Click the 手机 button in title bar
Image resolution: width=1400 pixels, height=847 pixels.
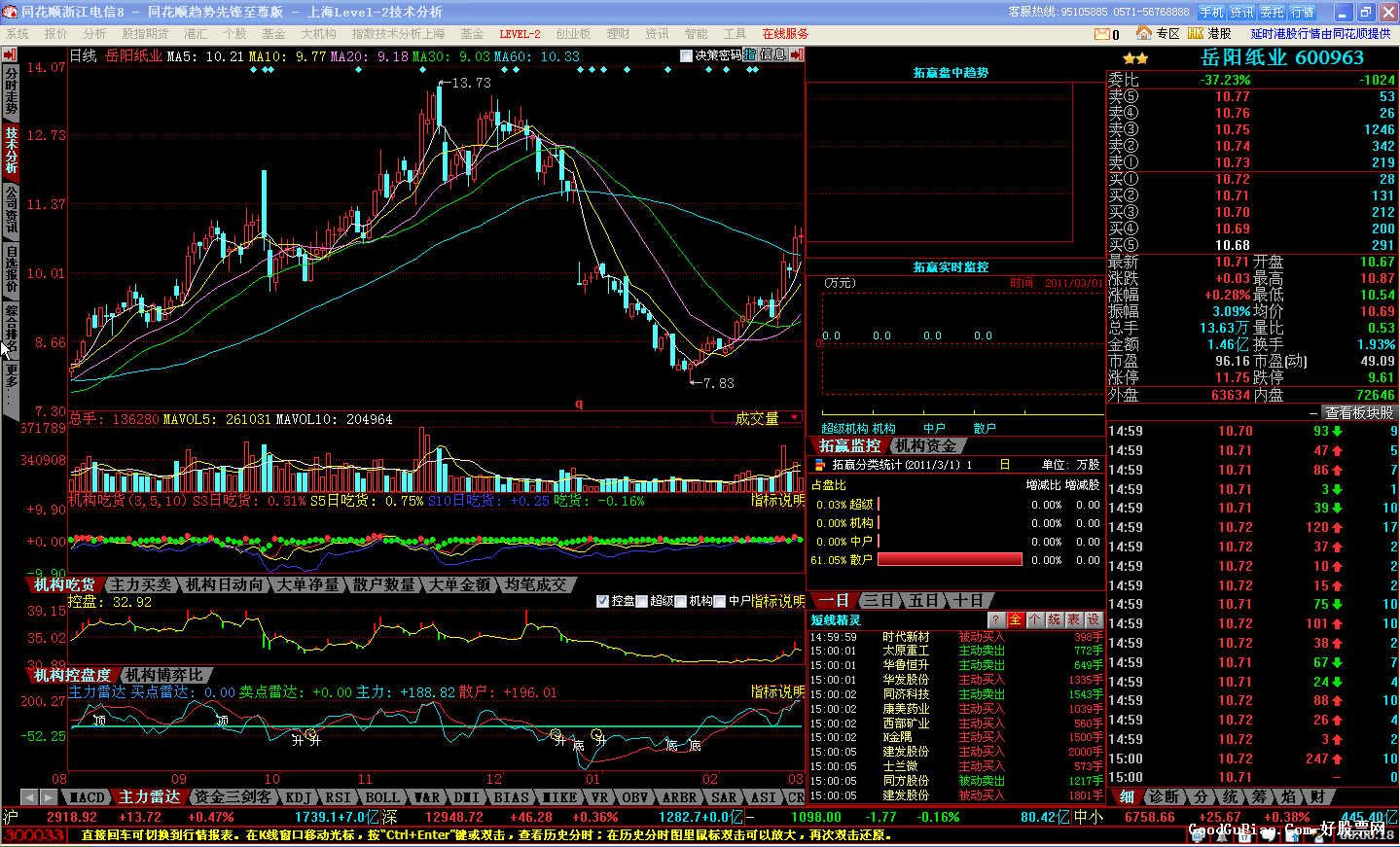click(x=1211, y=12)
